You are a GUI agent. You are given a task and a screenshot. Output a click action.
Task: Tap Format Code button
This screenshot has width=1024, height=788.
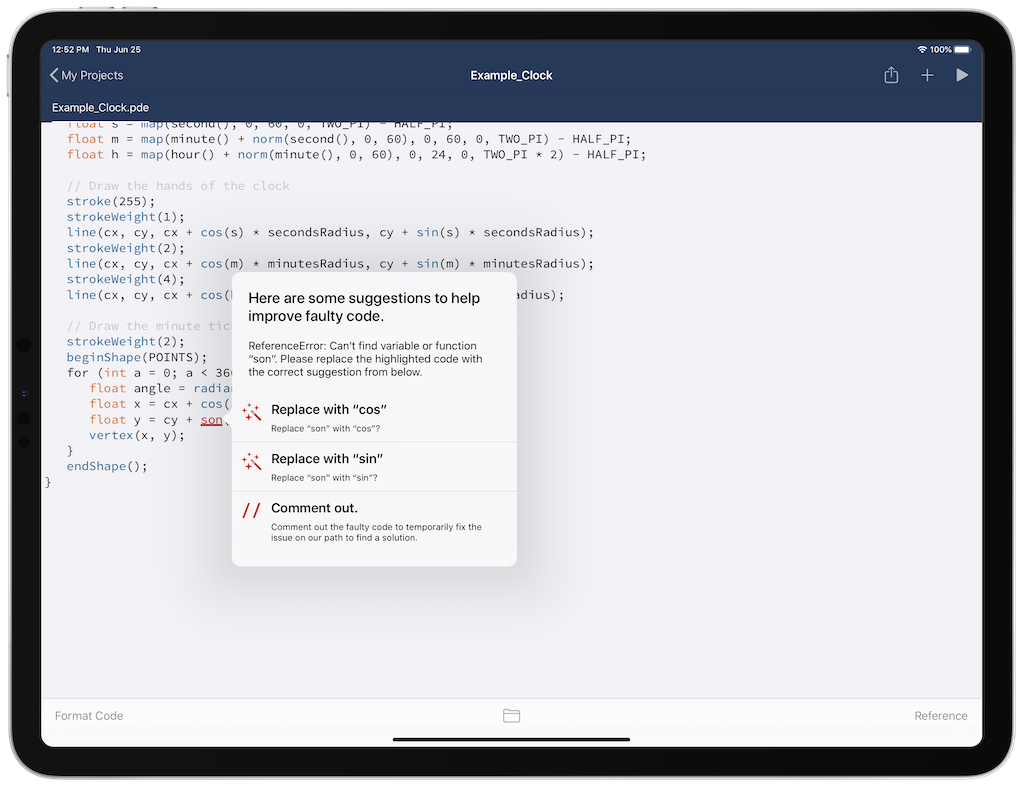point(89,715)
